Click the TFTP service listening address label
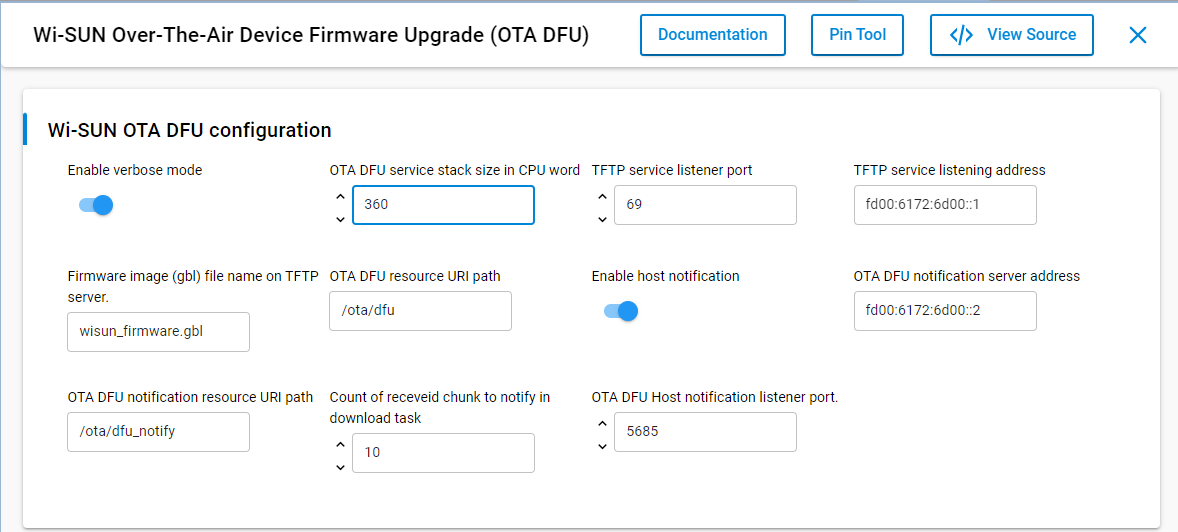1178x532 pixels. [x=950, y=170]
